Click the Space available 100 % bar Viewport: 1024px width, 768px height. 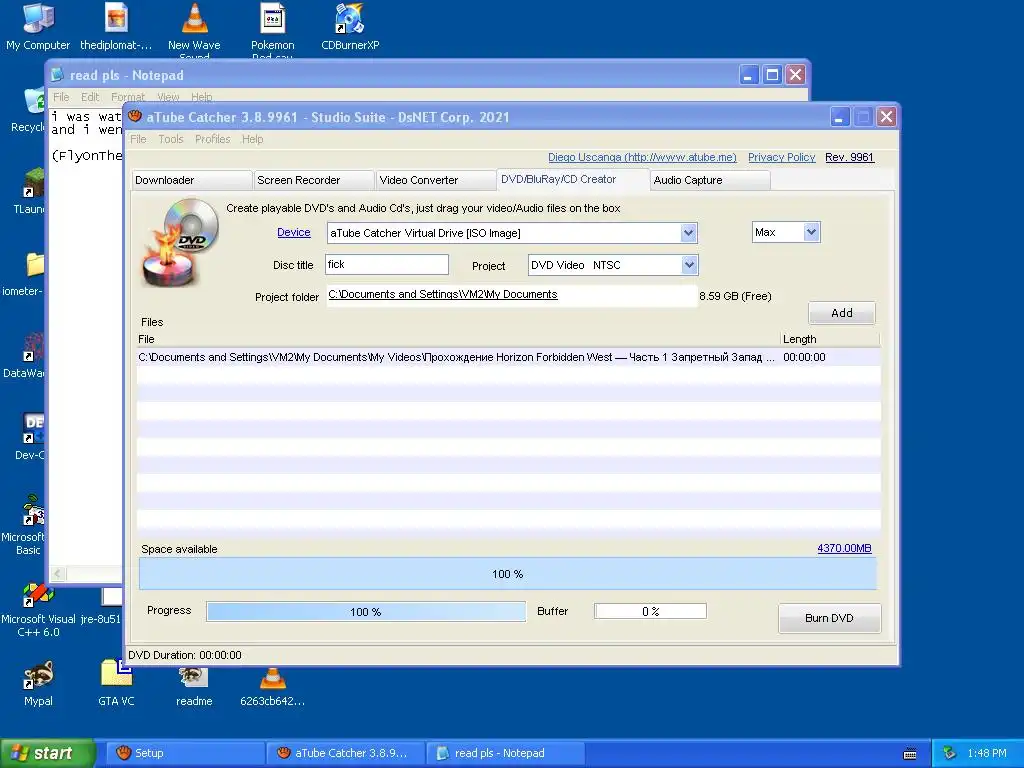507,574
